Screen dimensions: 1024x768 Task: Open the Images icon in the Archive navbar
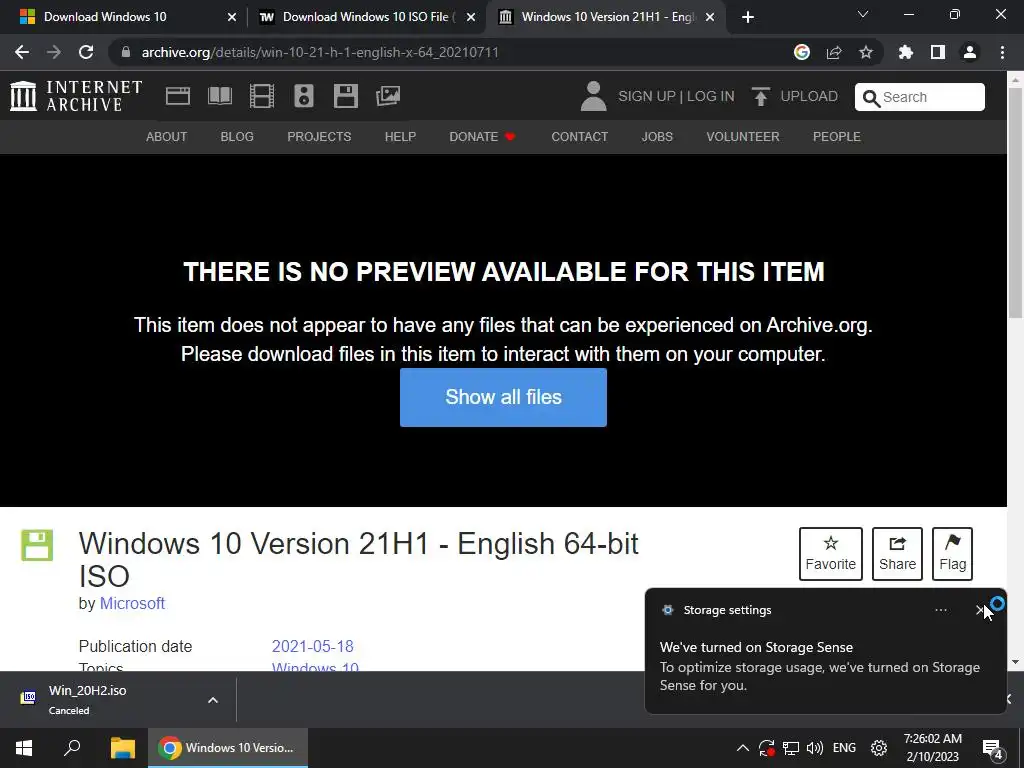point(388,96)
